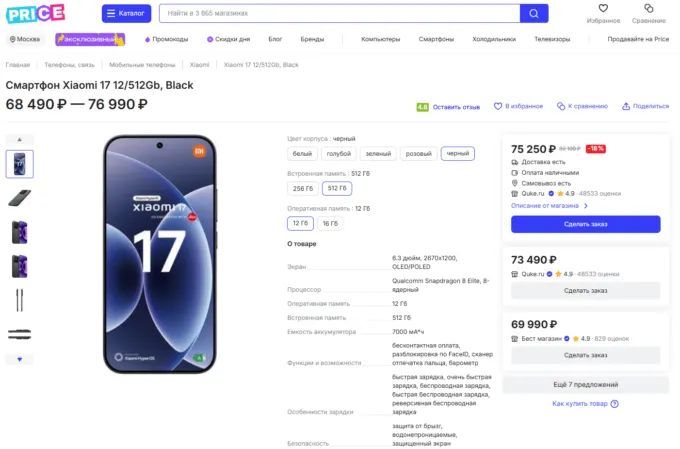Click gallery up arrow
680x449 pixels.
[x=20, y=140]
